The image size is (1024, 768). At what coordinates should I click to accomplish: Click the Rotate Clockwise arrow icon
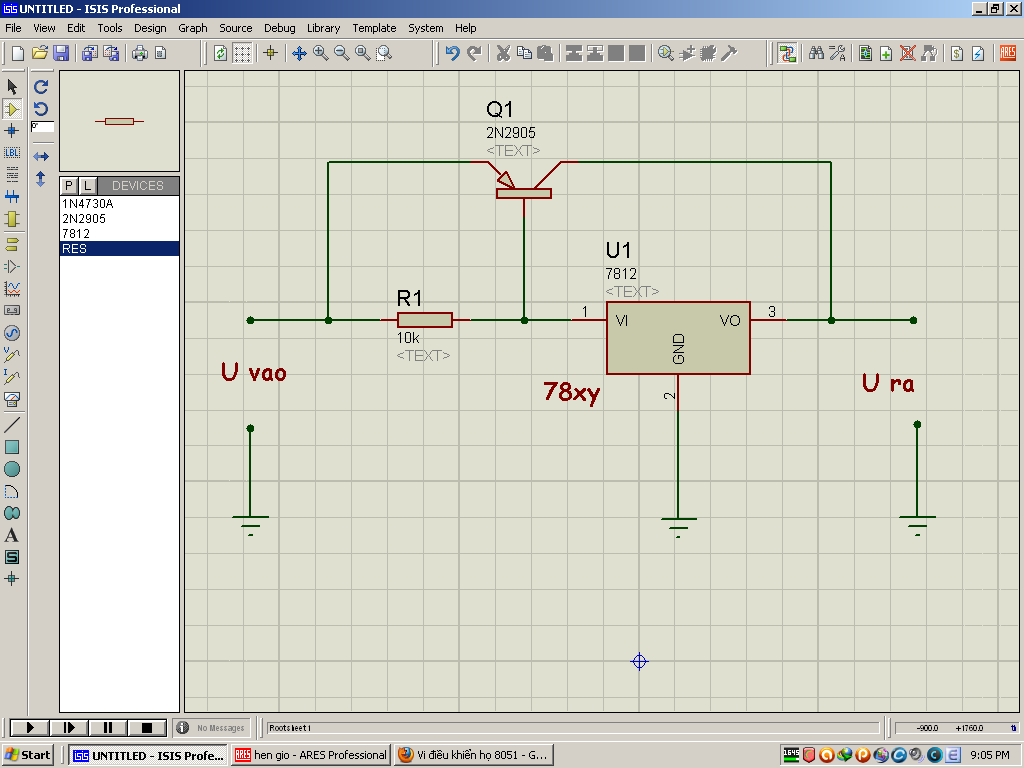(x=41, y=87)
